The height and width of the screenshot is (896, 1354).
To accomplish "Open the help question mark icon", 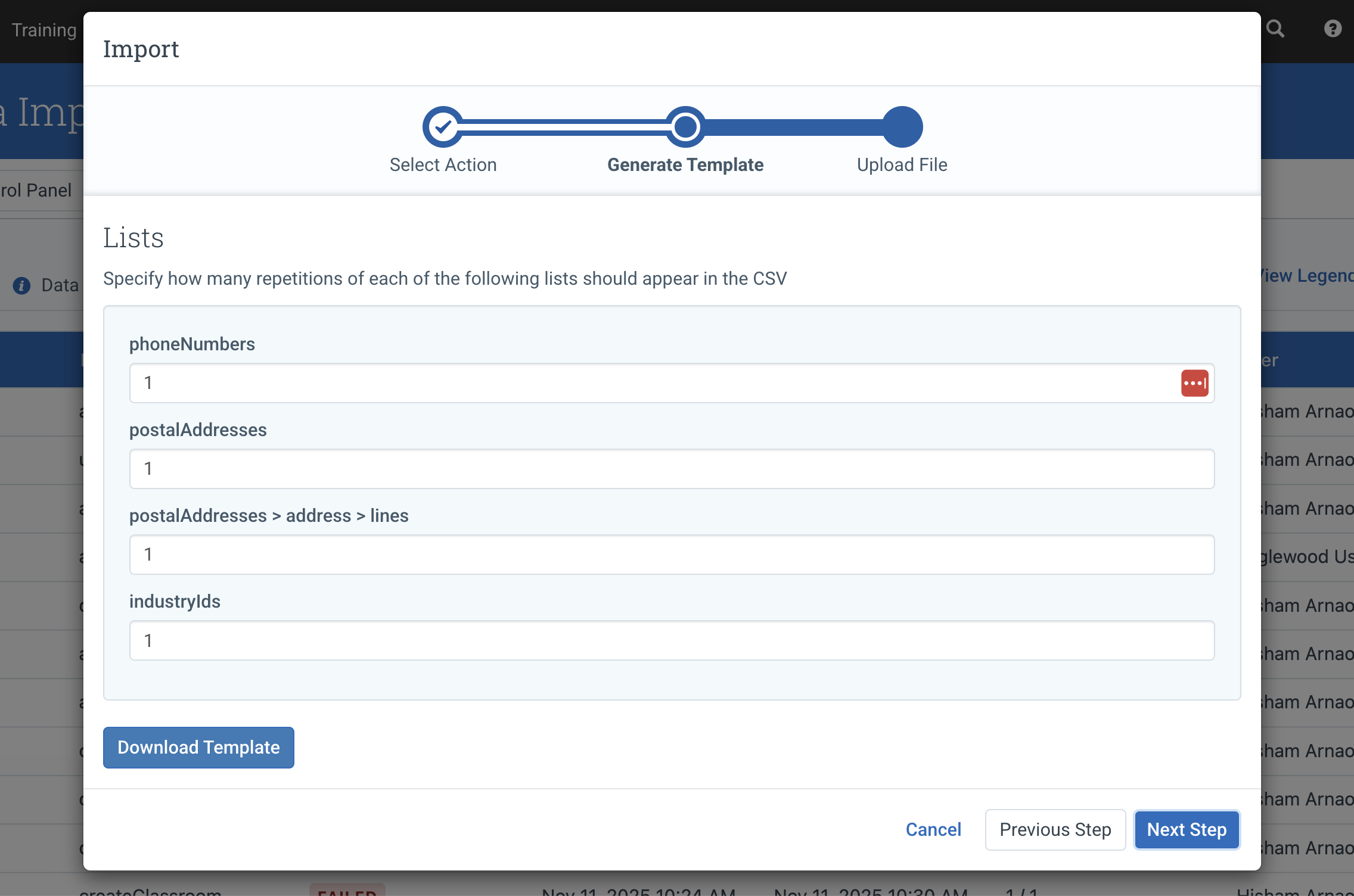I will [1333, 28].
